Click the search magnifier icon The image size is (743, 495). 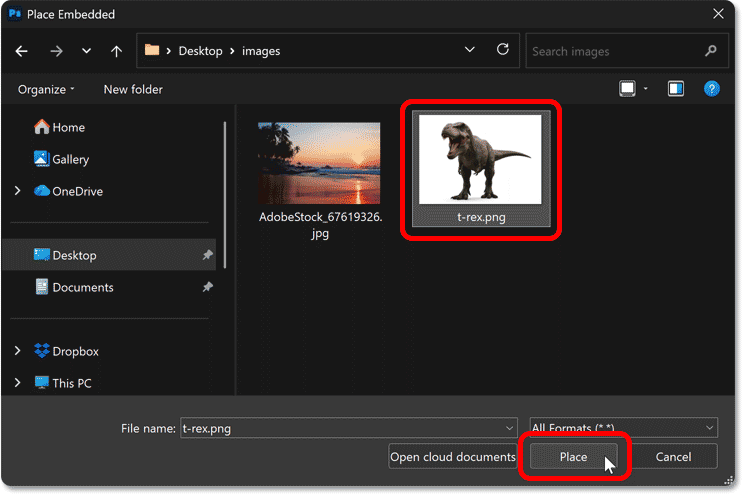click(x=711, y=50)
